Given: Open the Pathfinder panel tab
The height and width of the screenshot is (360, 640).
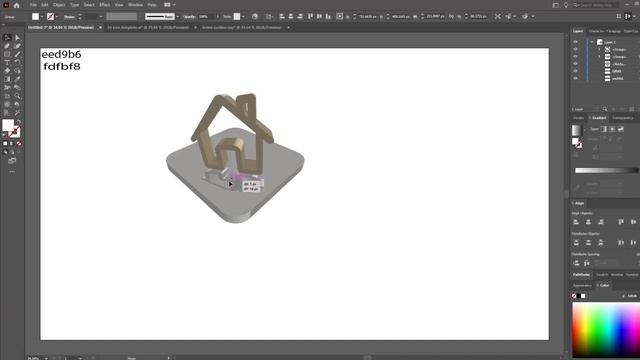Looking at the screenshot, I should pyautogui.click(x=581, y=275).
